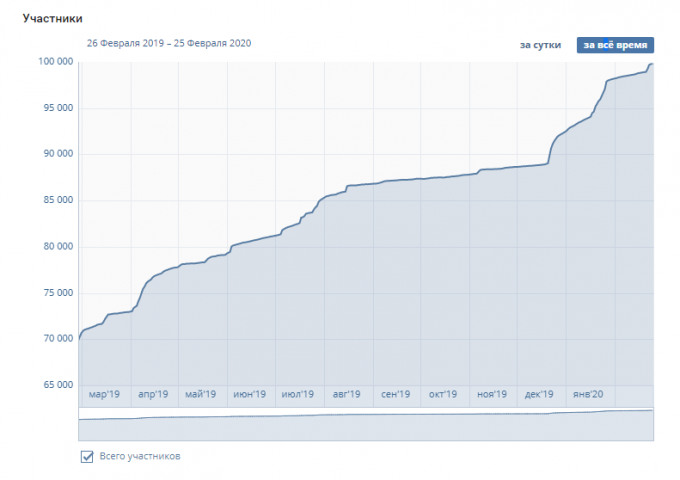Click the 90 000 y-axis value
The image size is (680, 480).
click(58, 154)
